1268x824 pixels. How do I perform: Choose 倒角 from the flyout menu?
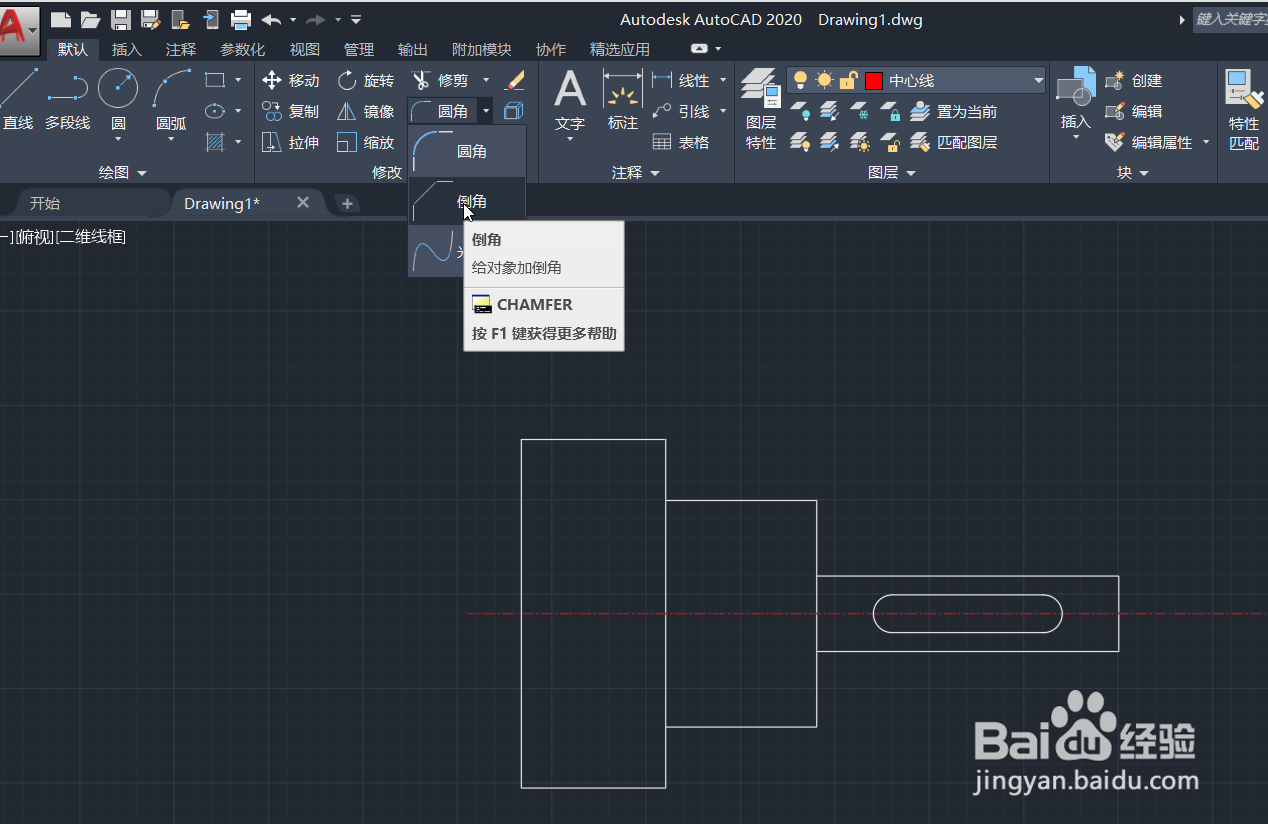[x=467, y=201]
